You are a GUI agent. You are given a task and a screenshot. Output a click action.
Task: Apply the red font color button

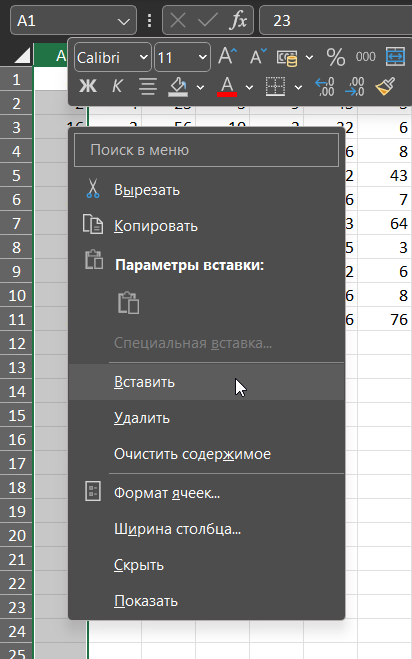[227, 87]
